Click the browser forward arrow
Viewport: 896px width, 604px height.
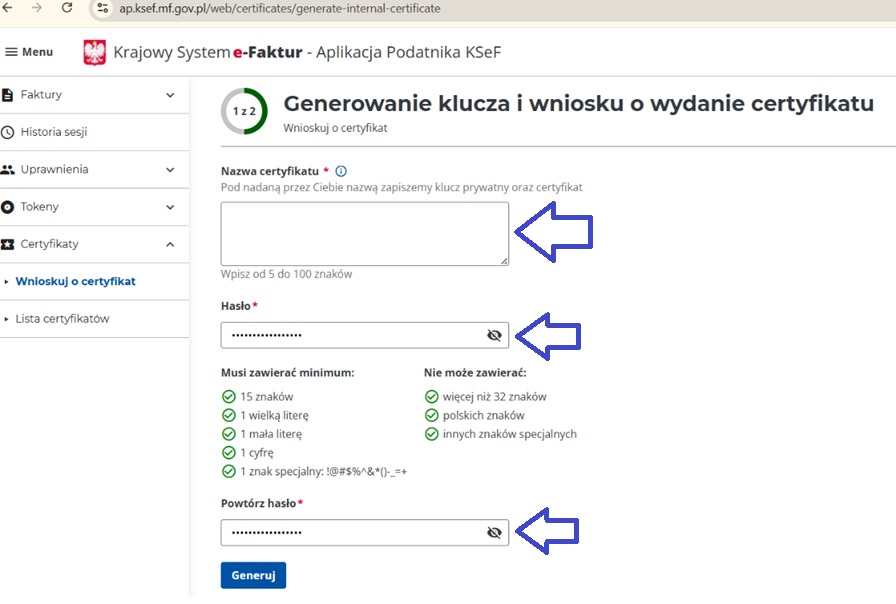point(37,8)
